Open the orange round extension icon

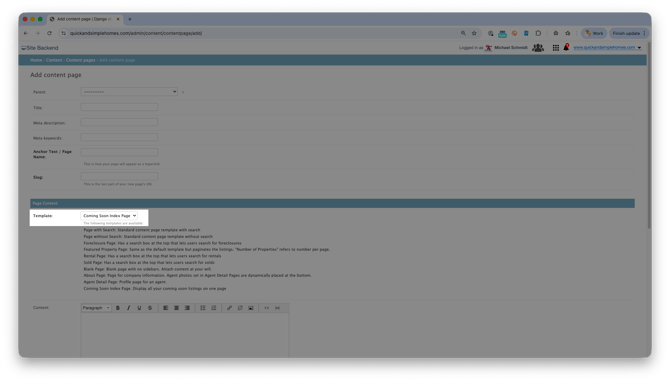tap(514, 33)
